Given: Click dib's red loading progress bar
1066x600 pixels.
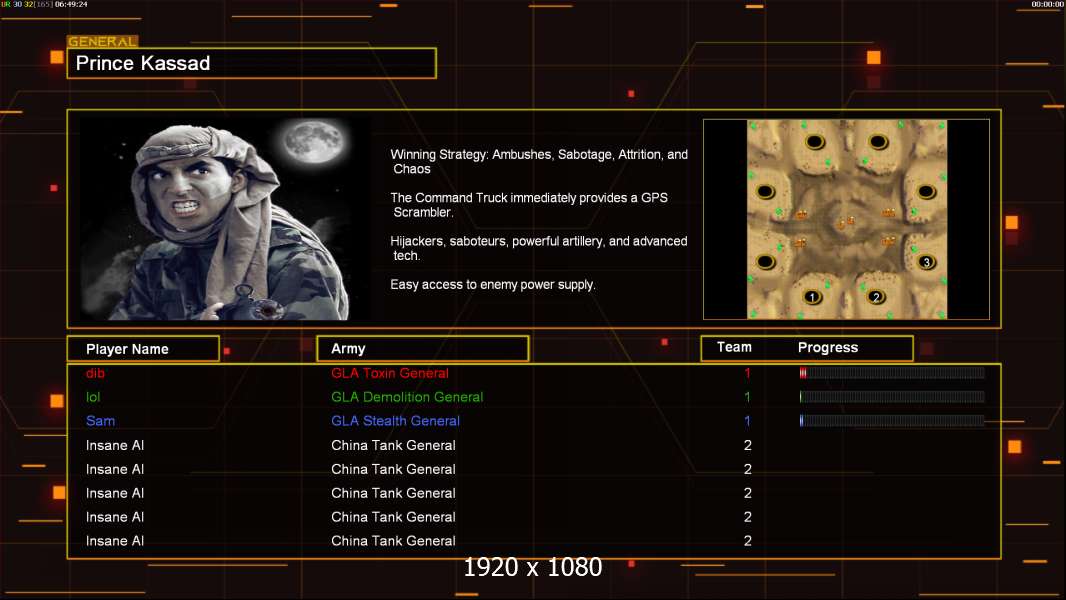Looking at the screenshot, I should point(892,372).
